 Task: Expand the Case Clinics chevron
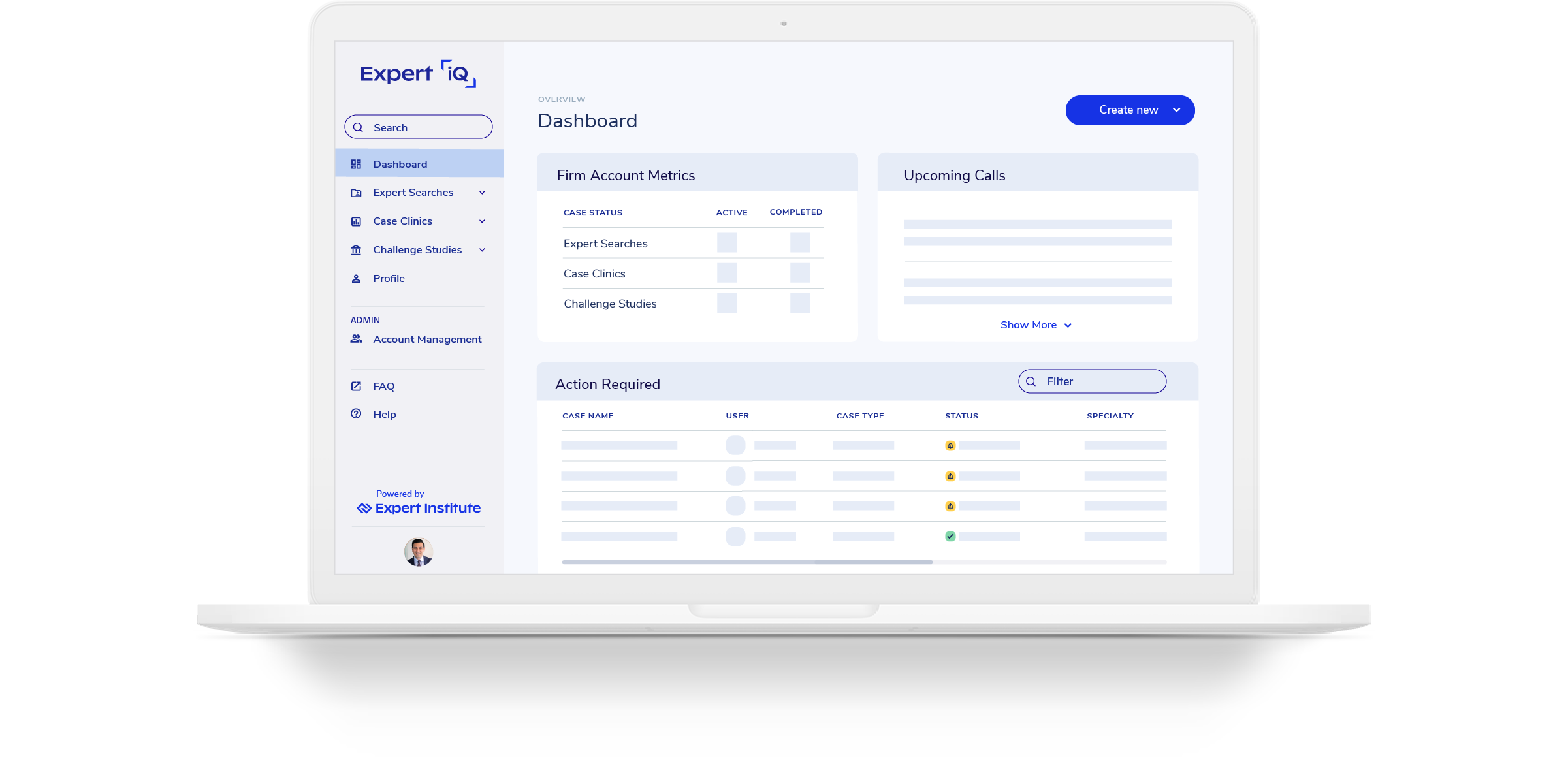(482, 221)
